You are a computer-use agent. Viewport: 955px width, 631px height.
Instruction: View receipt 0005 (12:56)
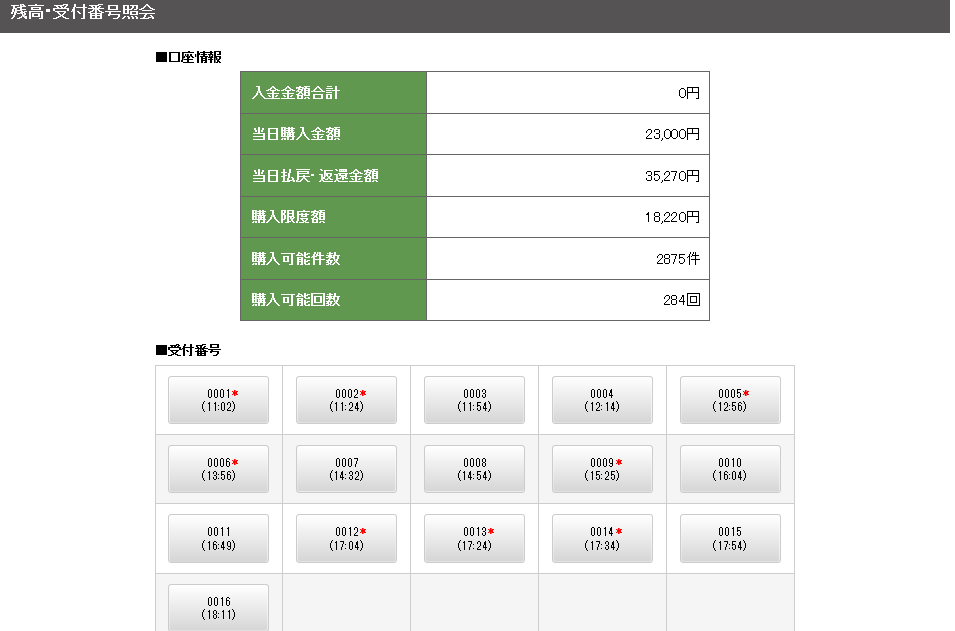click(730, 400)
